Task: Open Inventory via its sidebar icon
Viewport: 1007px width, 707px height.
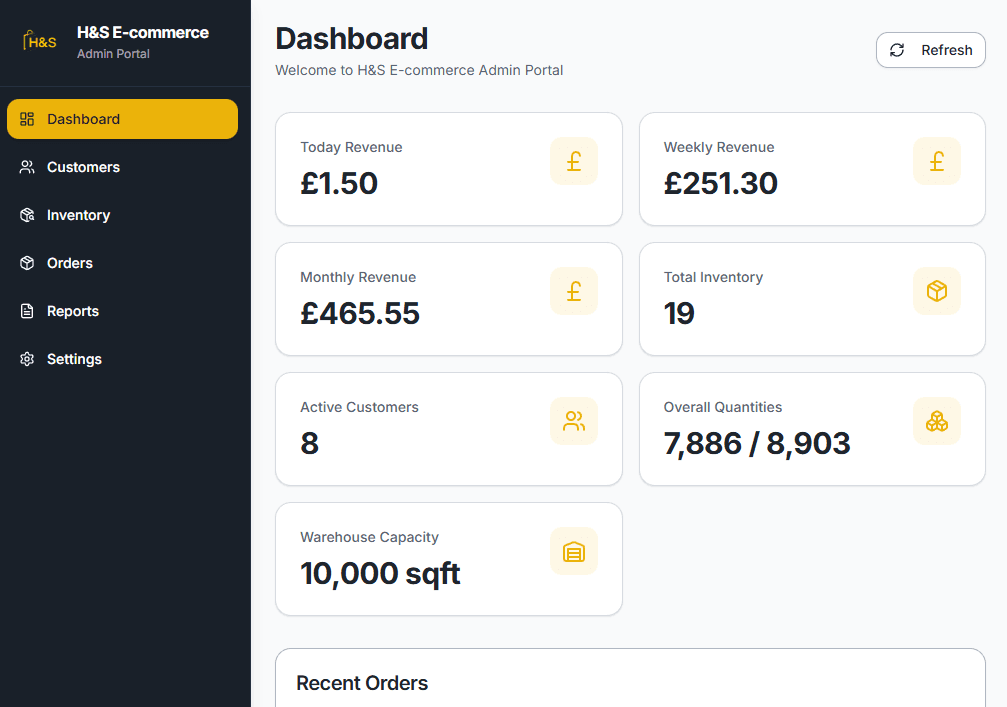Action: point(27,215)
